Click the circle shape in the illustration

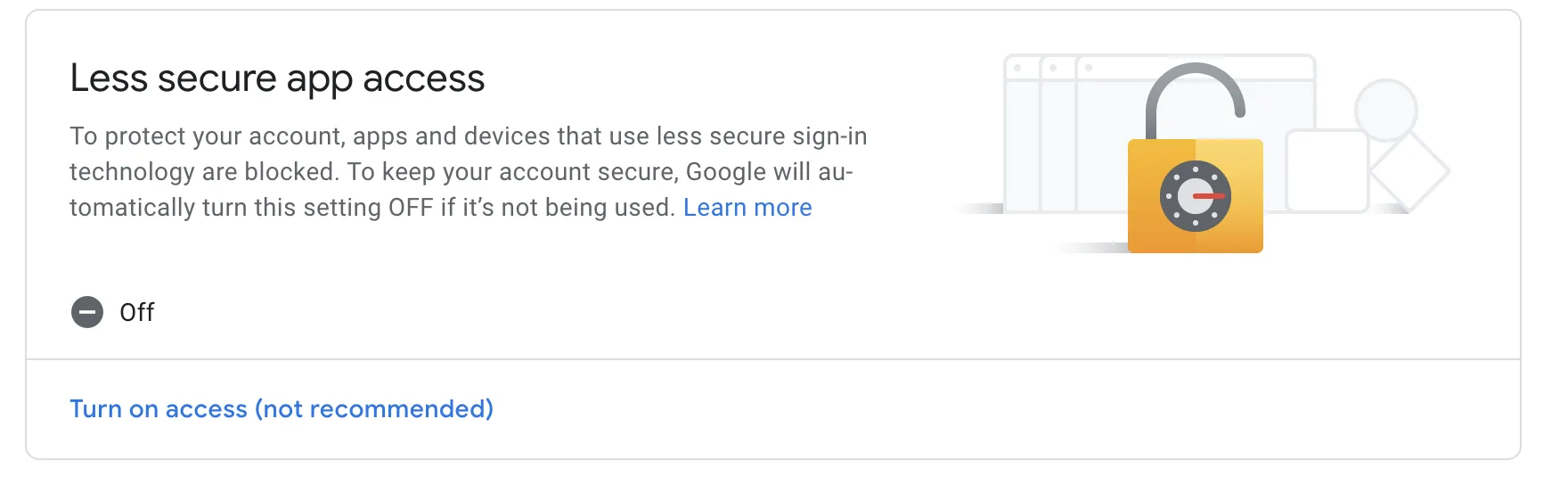pos(1385,109)
